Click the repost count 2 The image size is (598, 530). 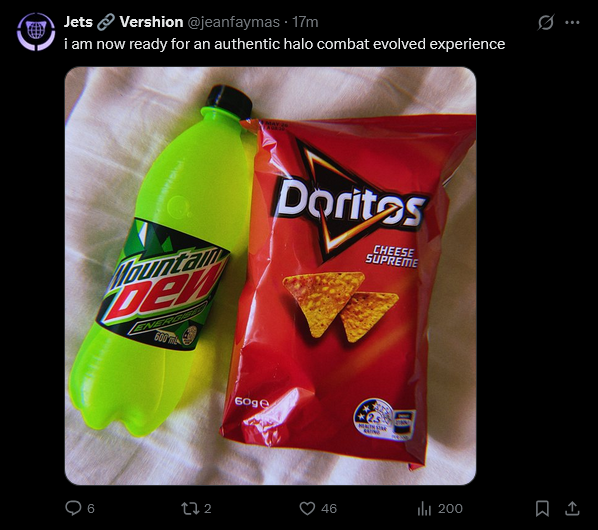coord(207,509)
